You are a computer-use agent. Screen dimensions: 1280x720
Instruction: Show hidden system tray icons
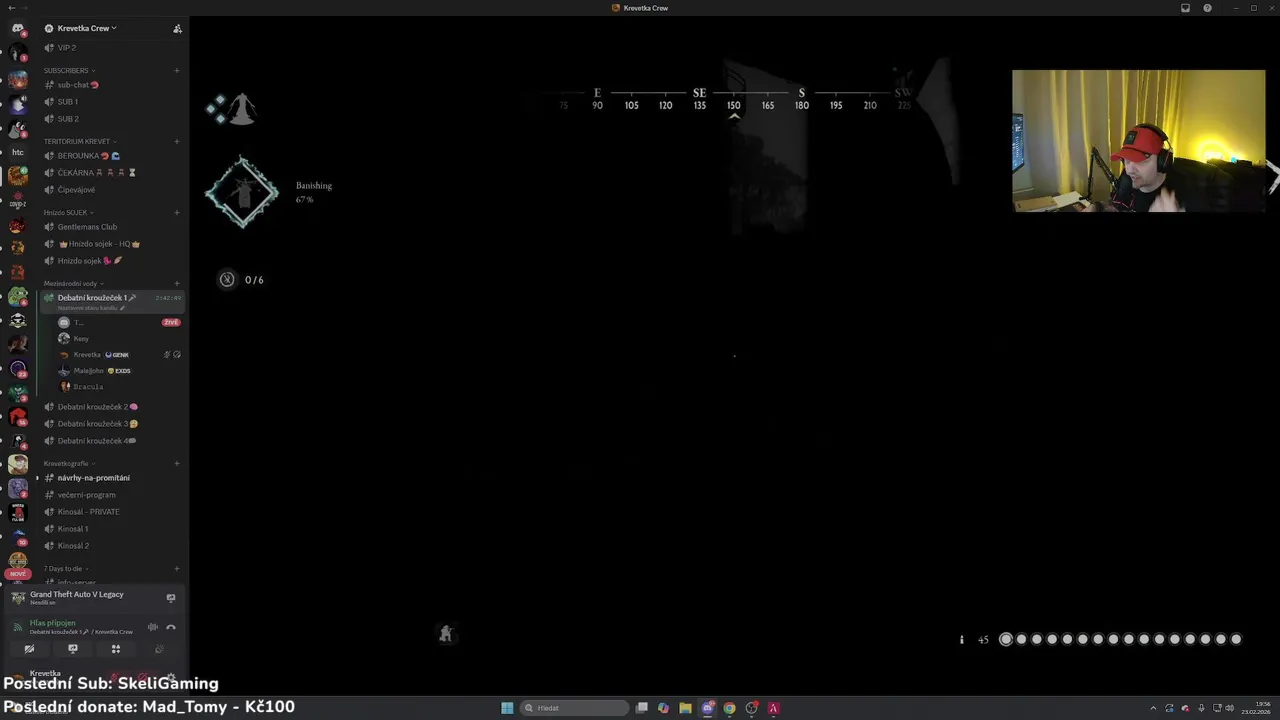pos(1153,708)
